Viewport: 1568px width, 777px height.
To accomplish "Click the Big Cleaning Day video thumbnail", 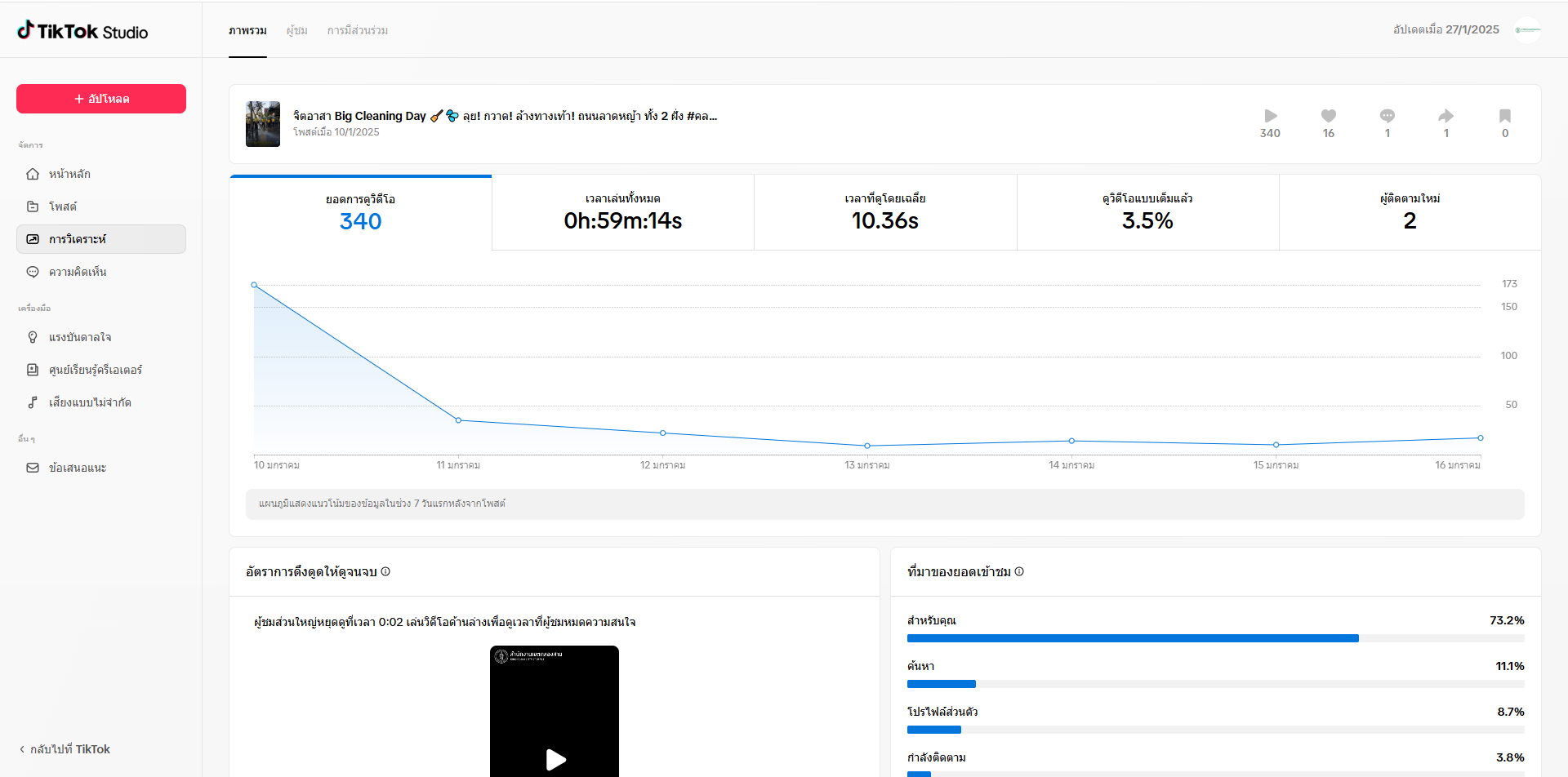I will click(x=263, y=124).
